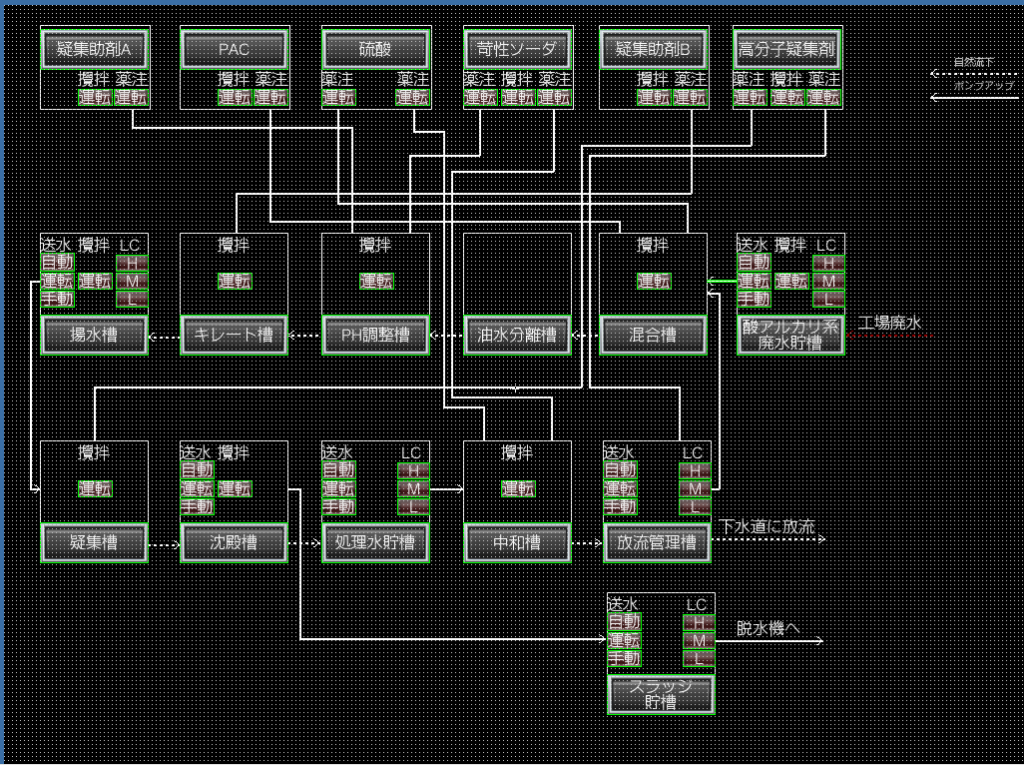Viewport: 1024px width, 766px height.
Task: Click the H level indicator of 放流管理槽
Action: pyautogui.click(x=695, y=470)
